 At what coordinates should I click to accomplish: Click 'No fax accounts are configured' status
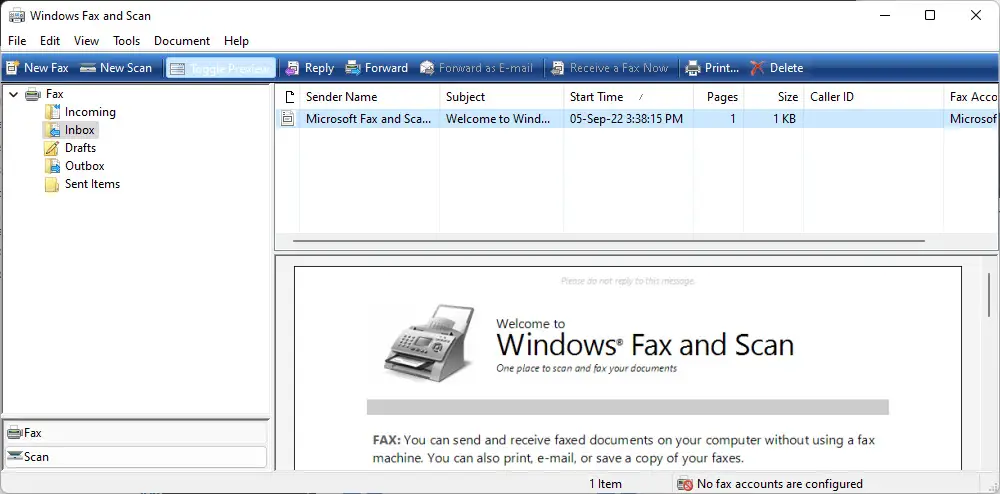tap(779, 484)
